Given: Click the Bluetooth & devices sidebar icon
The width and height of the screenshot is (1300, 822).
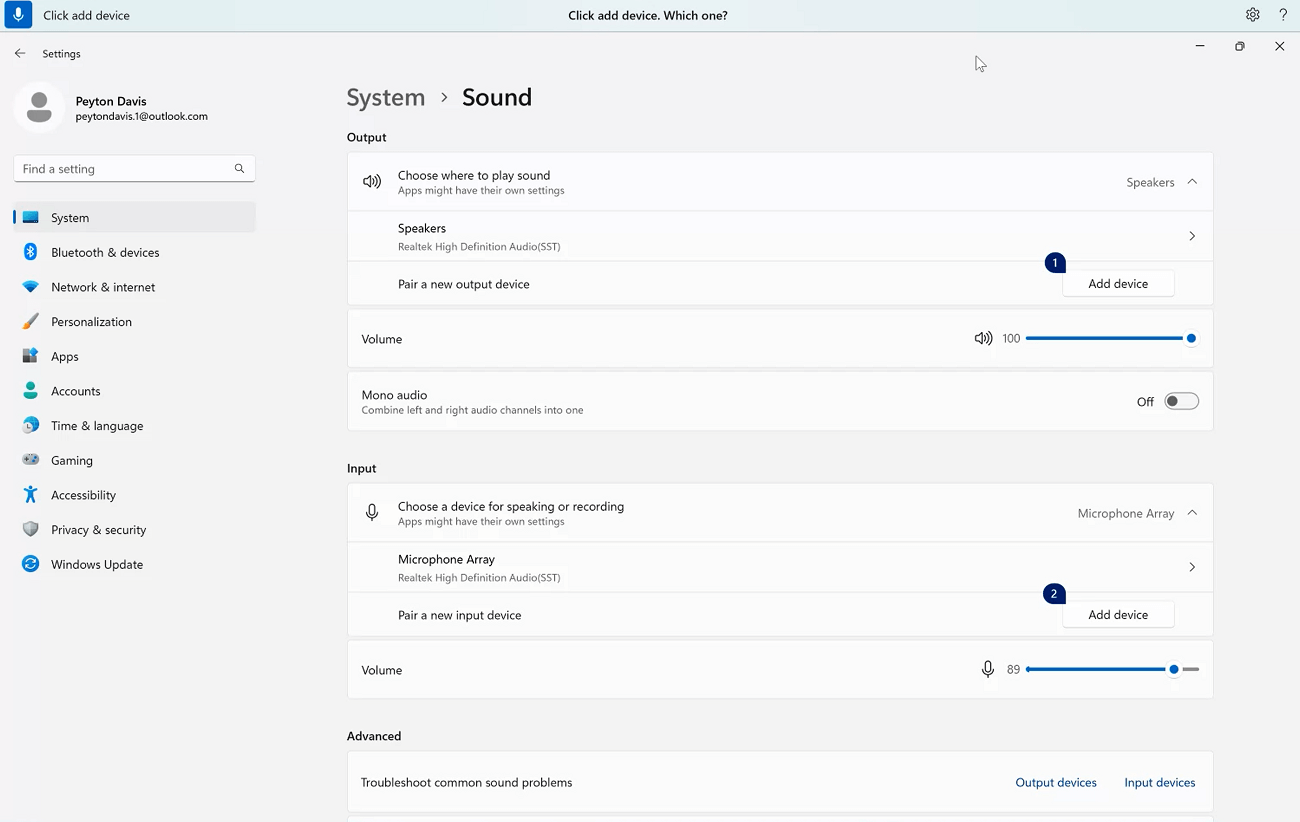Looking at the screenshot, I should pyautogui.click(x=31, y=252).
